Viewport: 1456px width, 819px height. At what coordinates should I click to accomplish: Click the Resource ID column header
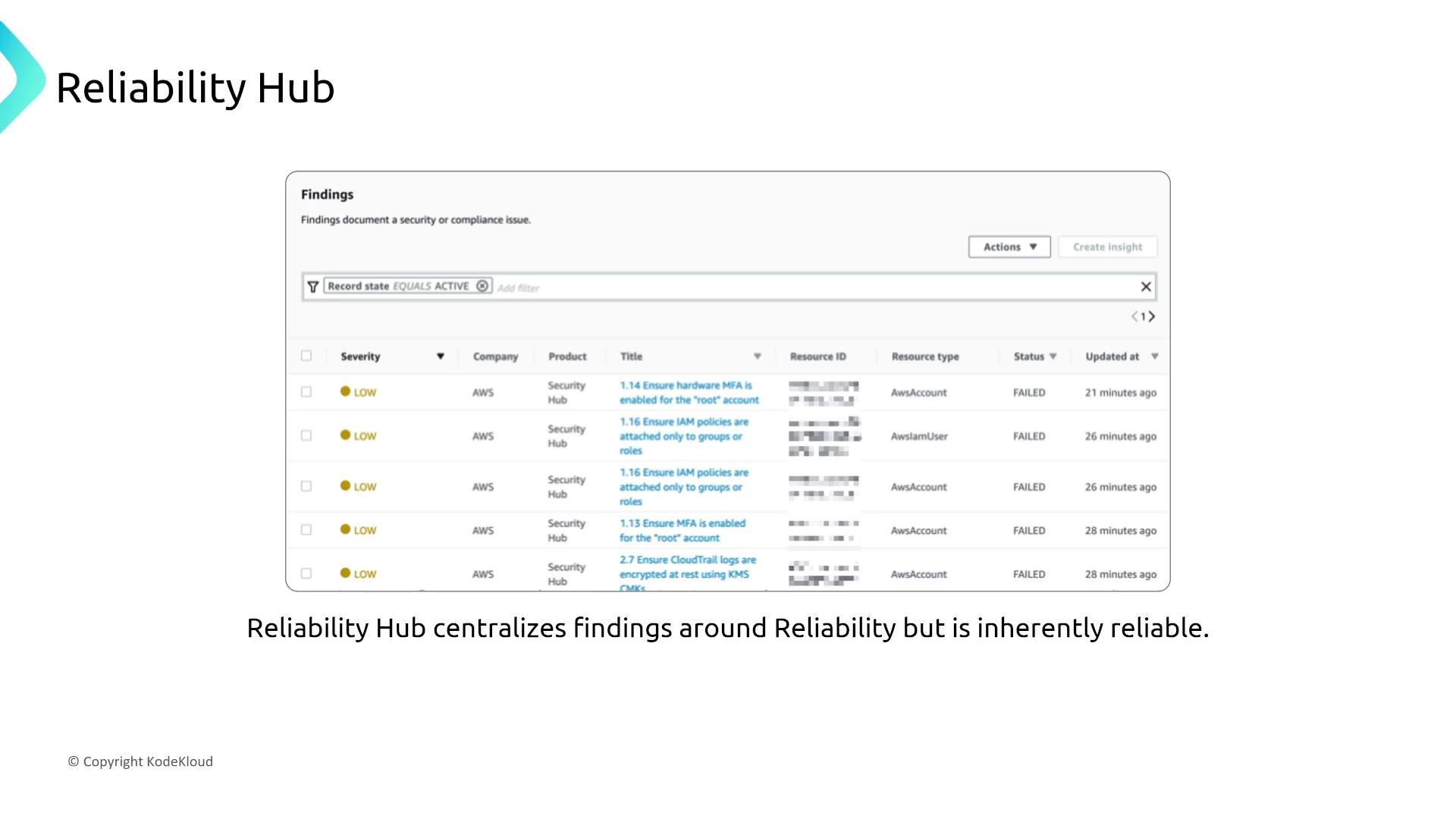[817, 356]
